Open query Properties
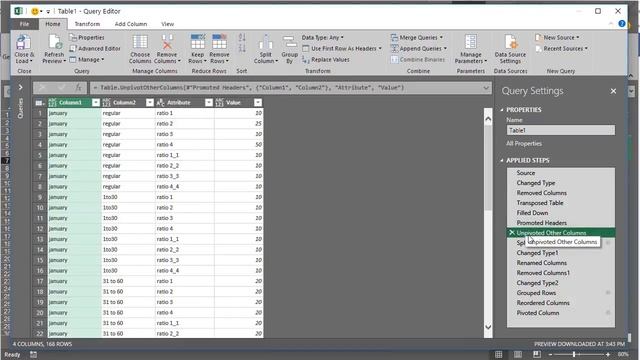640x360 pixels. [87, 38]
